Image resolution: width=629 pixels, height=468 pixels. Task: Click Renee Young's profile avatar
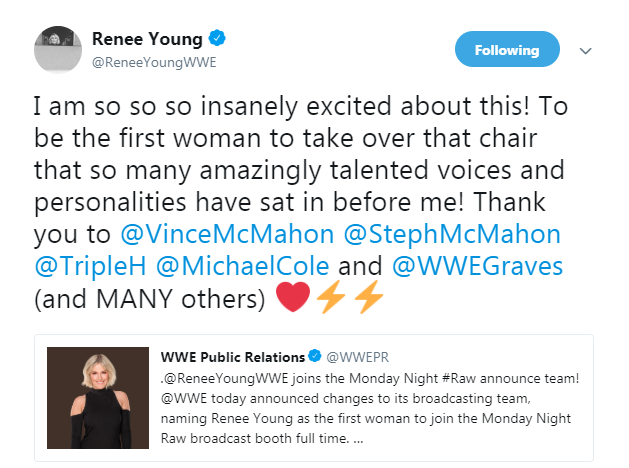pos(59,47)
